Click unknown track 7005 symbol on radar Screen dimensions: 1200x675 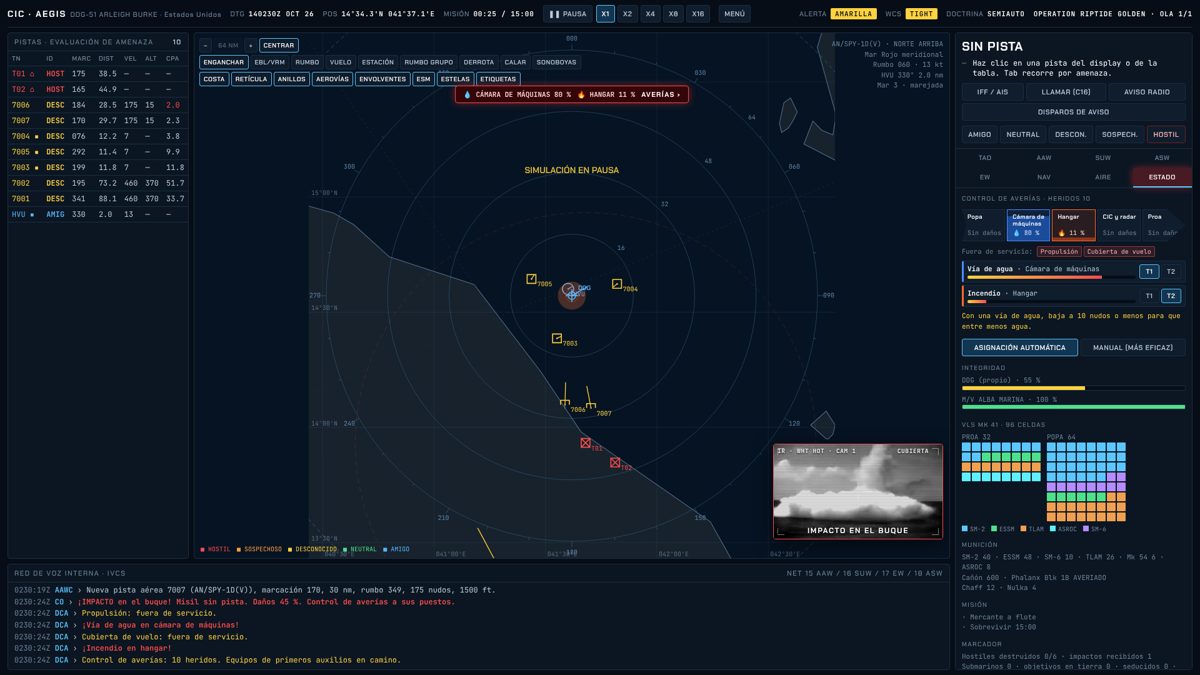point(532,279)
